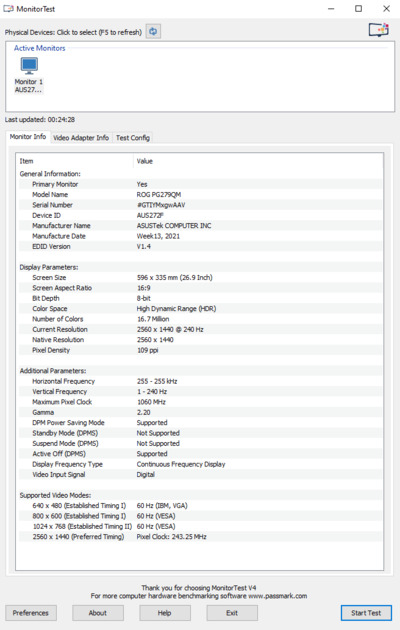Select 2560 x 1440 Preferred Timing row
Viewport: 400px width, 630px height.
pos(200,537)
